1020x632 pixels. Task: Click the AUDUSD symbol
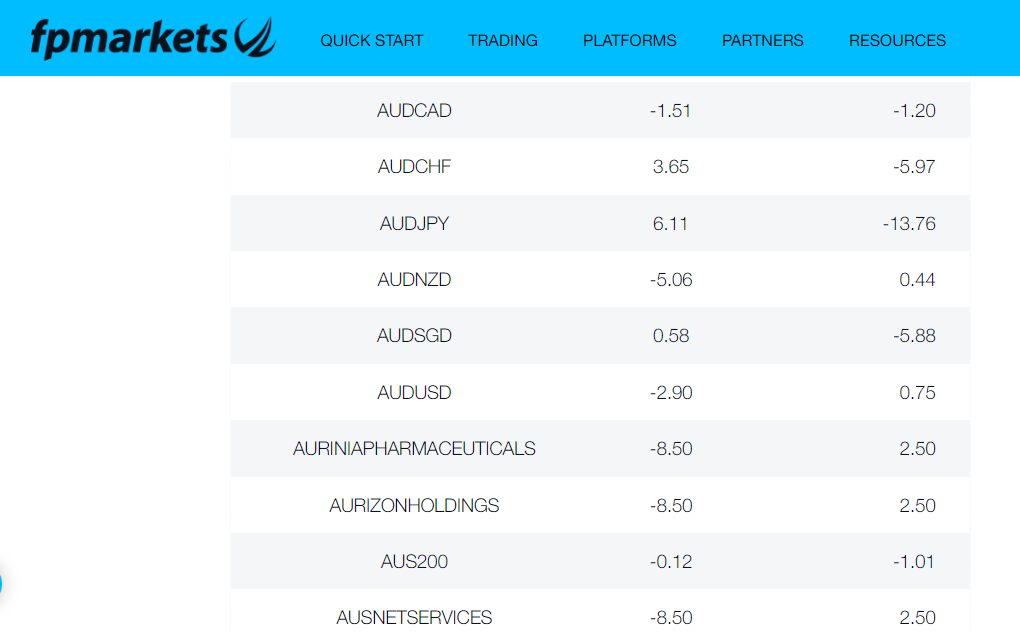click(414, 393)
